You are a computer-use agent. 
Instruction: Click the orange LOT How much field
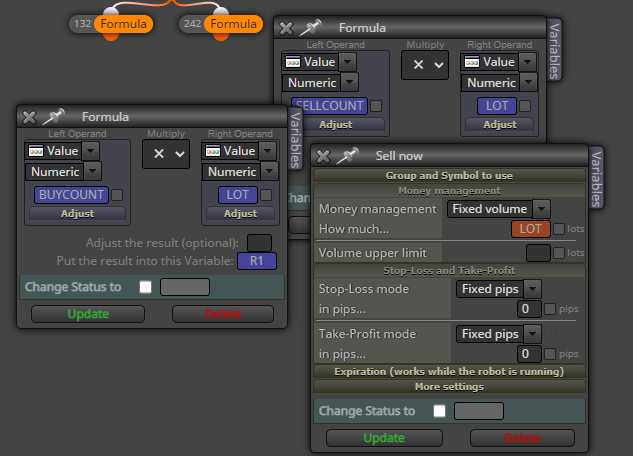[530, 229]
